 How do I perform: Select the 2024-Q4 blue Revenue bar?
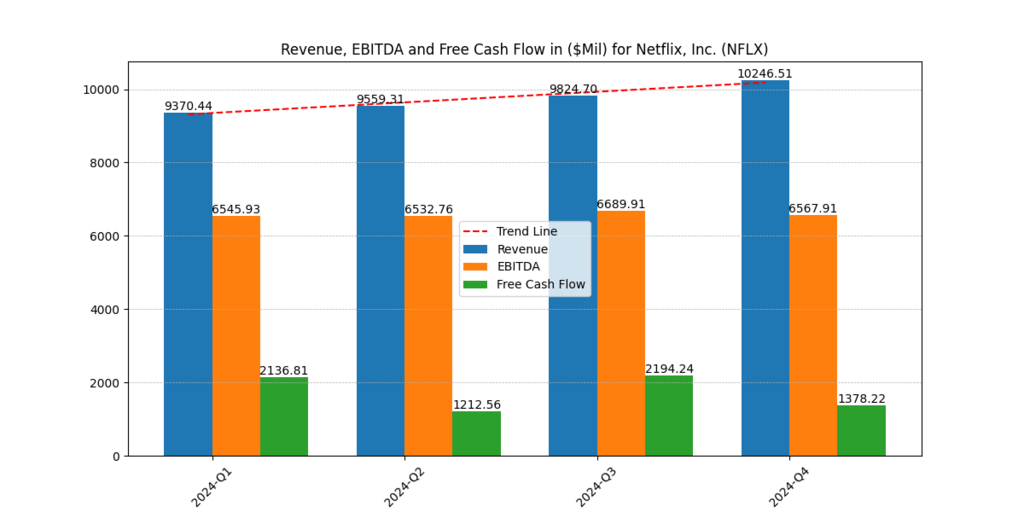(x=765, y=268)
